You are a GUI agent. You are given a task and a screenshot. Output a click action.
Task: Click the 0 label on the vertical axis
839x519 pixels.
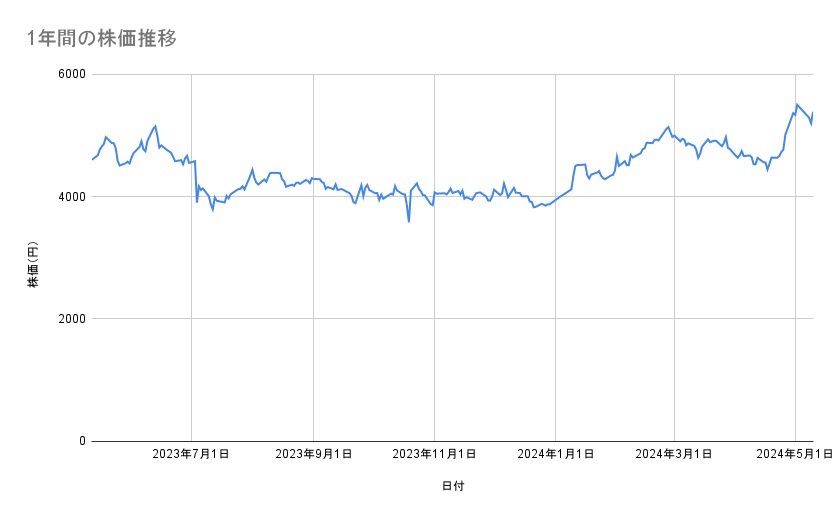[81, 441]
